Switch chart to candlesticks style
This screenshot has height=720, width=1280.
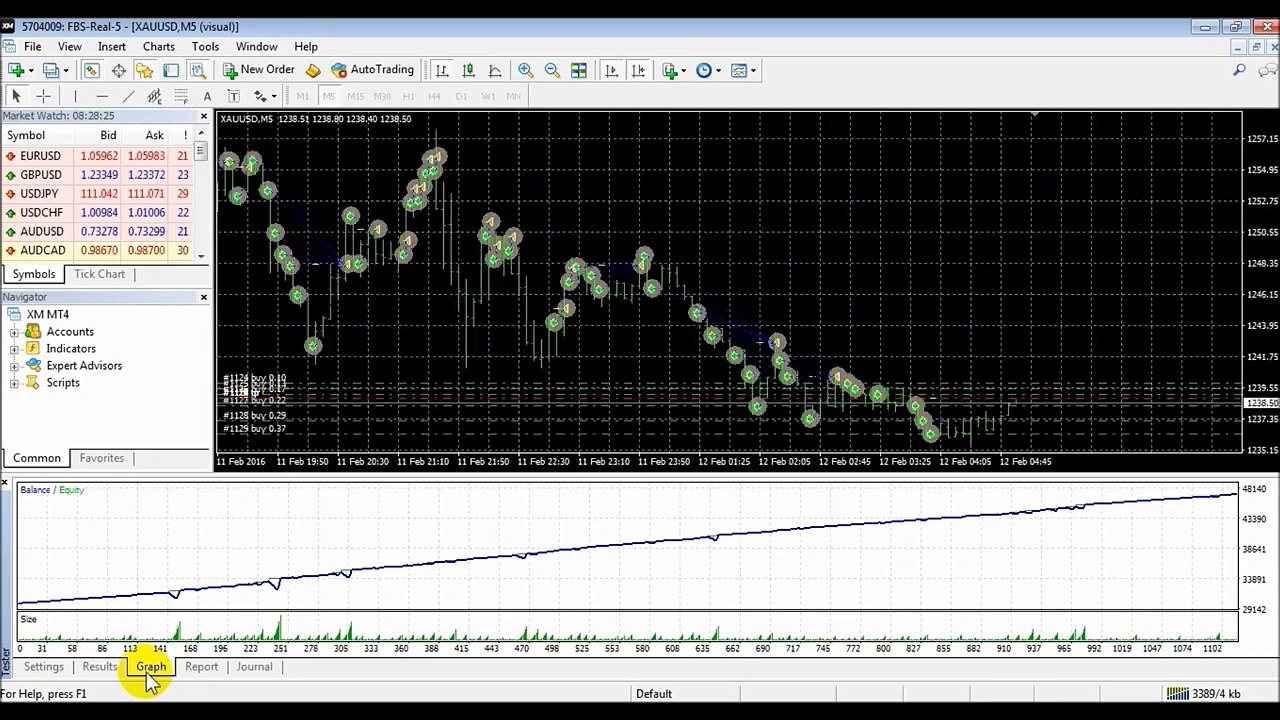[x=468, y=70]
